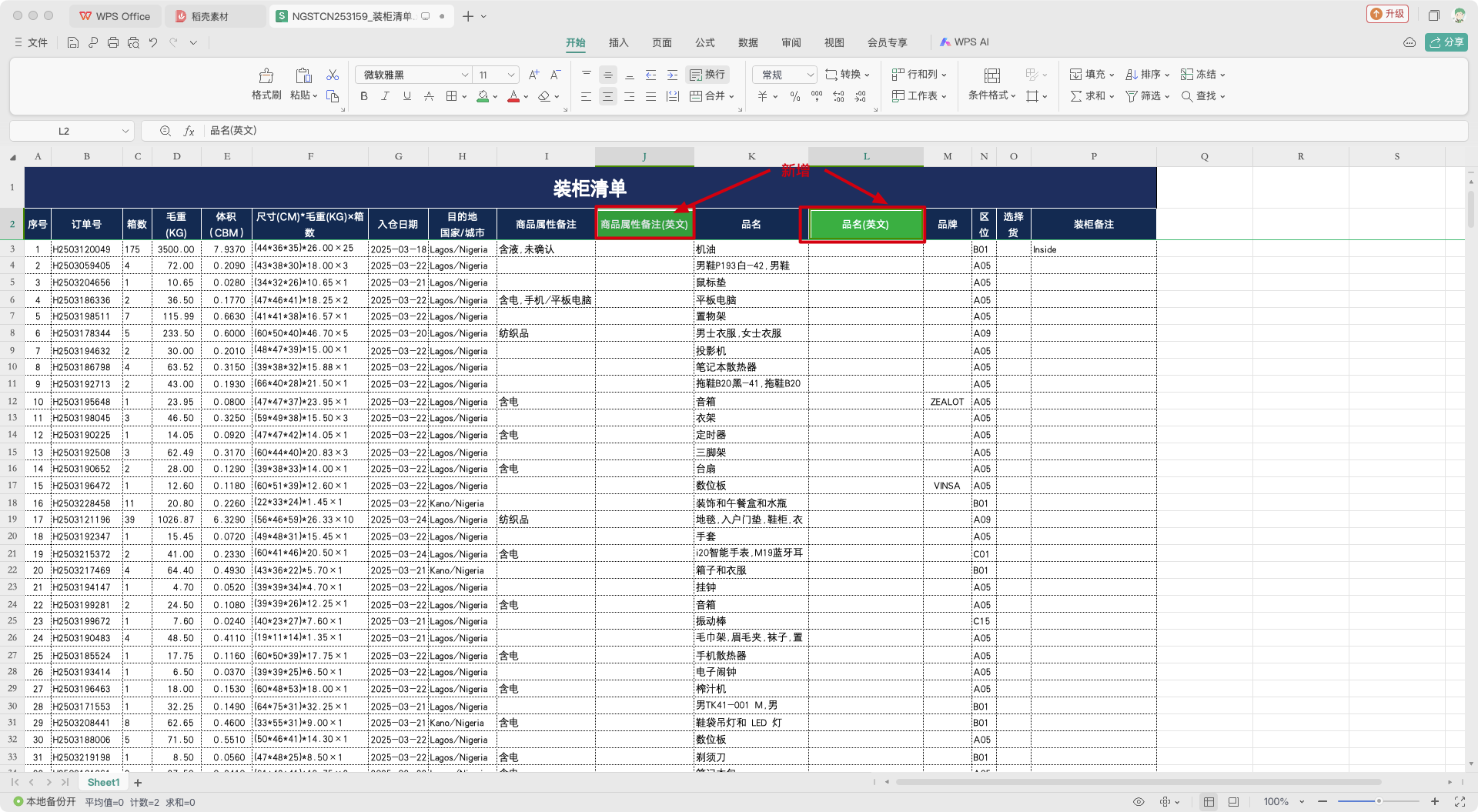Click the green 分享 share button
This screenshot has height=812, width=1478.
click(1446, 42)
